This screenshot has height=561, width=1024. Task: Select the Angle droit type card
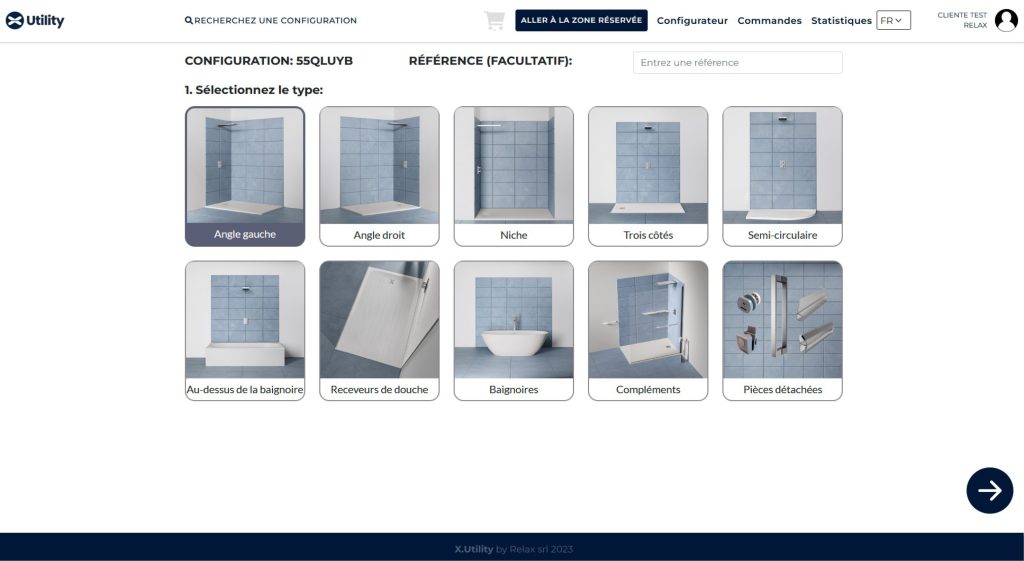click(x=379, y=176)
